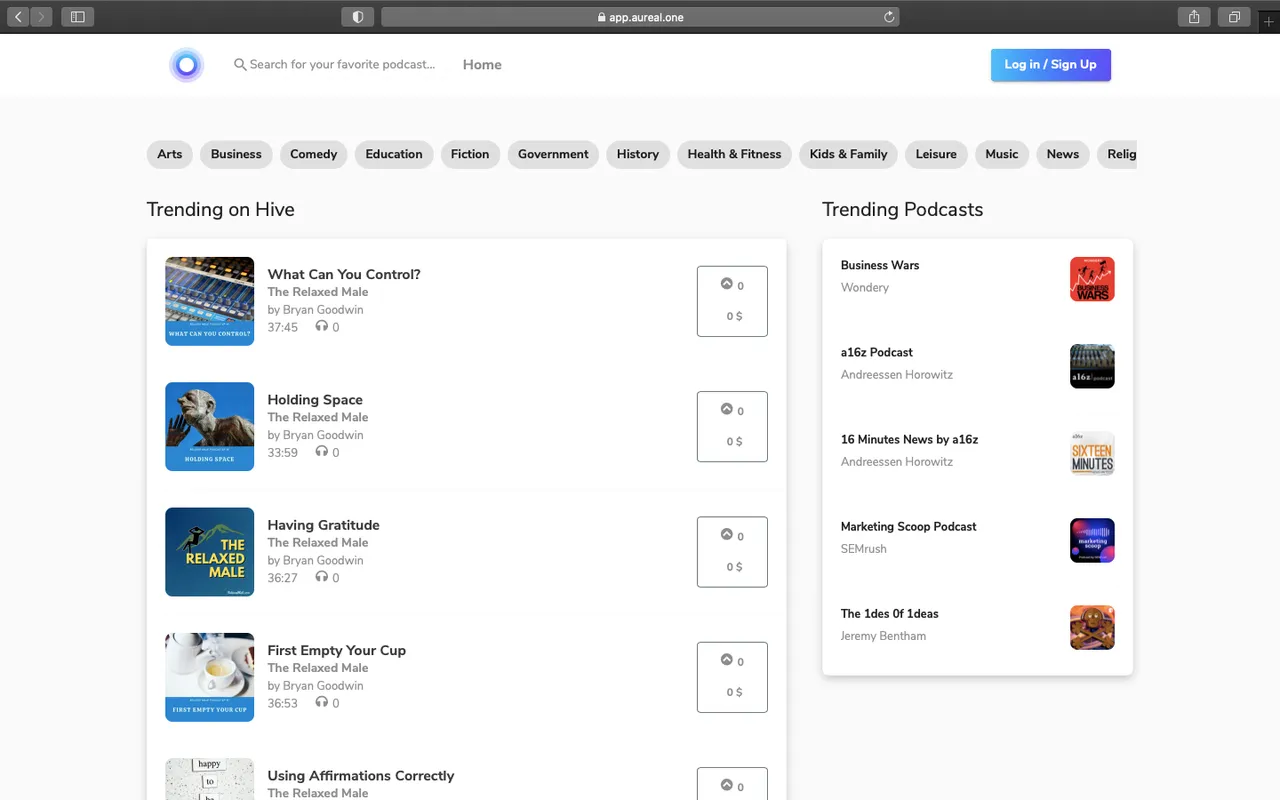
Task: Click SEMrush author text
Action: pyautogui.click(x=864, y=549)
